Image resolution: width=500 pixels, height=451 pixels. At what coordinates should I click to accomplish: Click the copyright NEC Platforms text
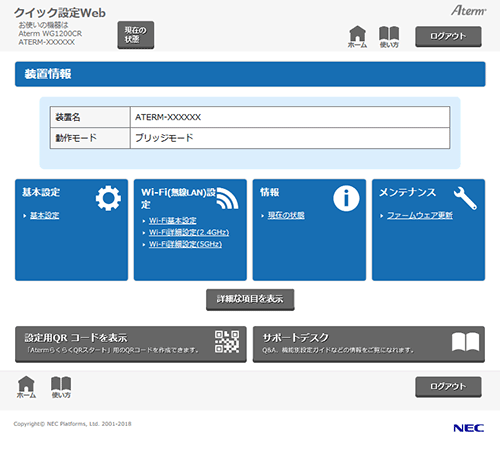coord(72,424)
